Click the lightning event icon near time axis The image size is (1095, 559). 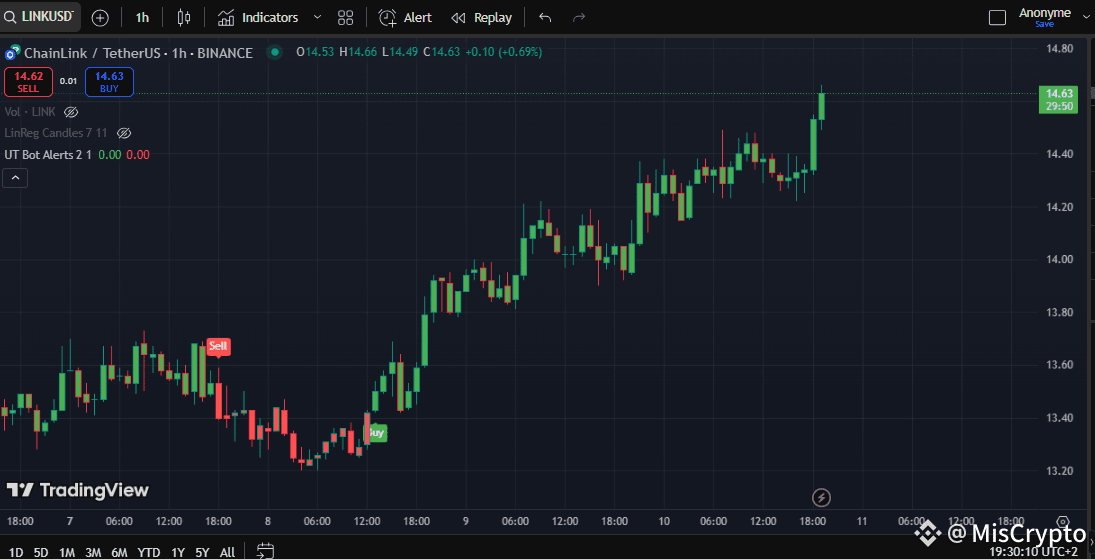821,498
